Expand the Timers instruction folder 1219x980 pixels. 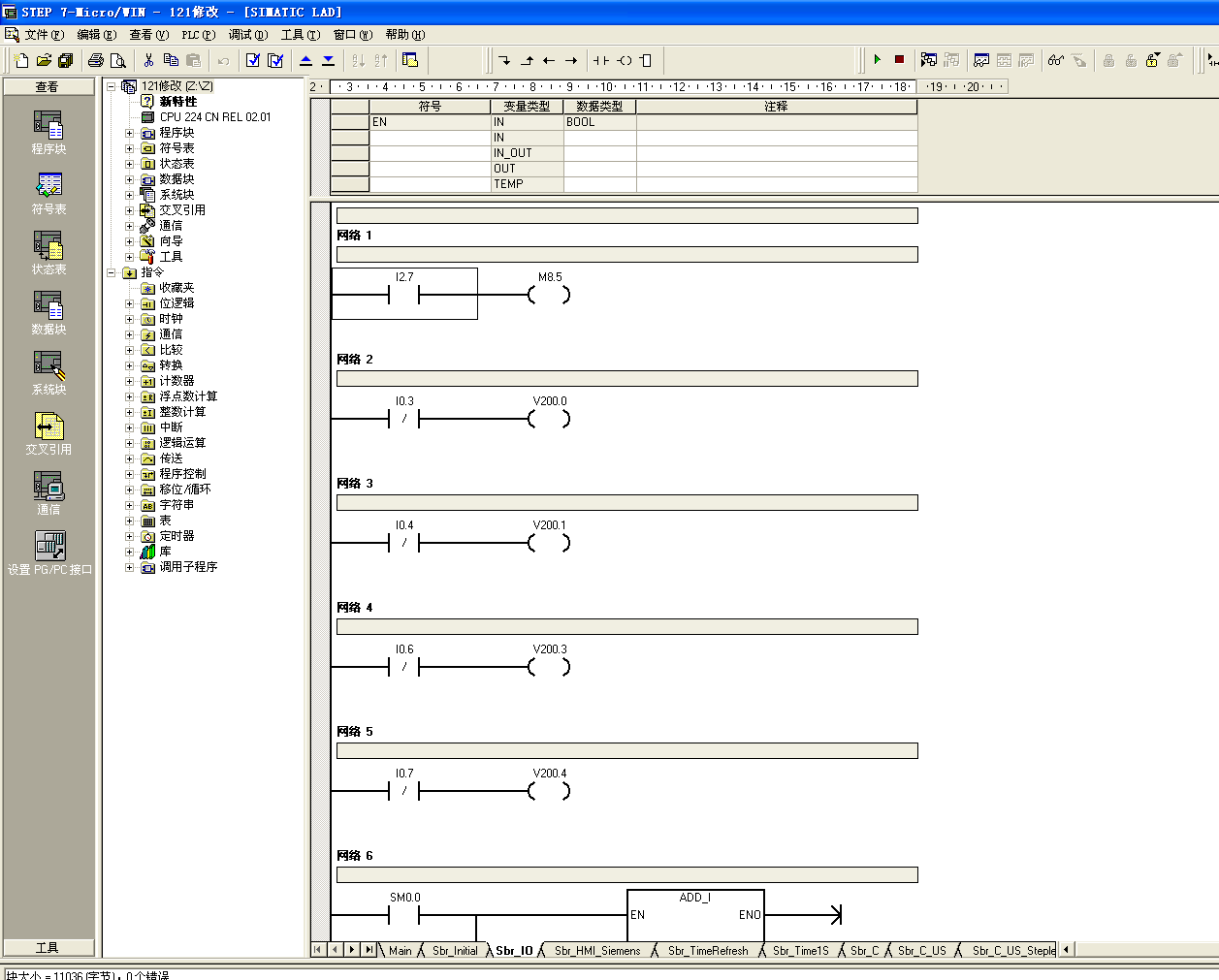(129, 536)
